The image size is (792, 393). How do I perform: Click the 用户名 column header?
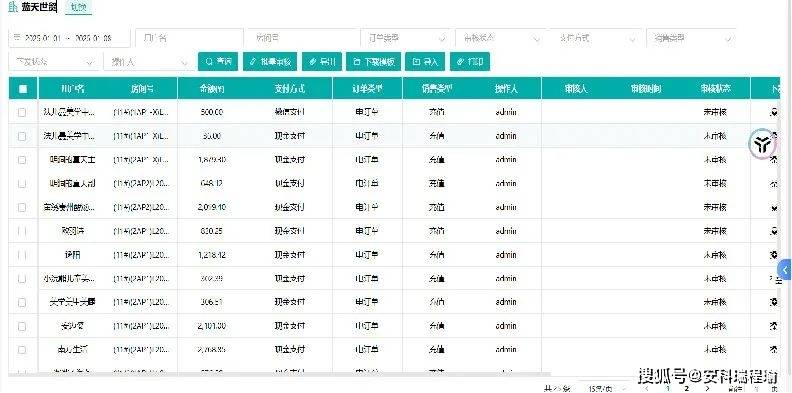pos(73,89)
